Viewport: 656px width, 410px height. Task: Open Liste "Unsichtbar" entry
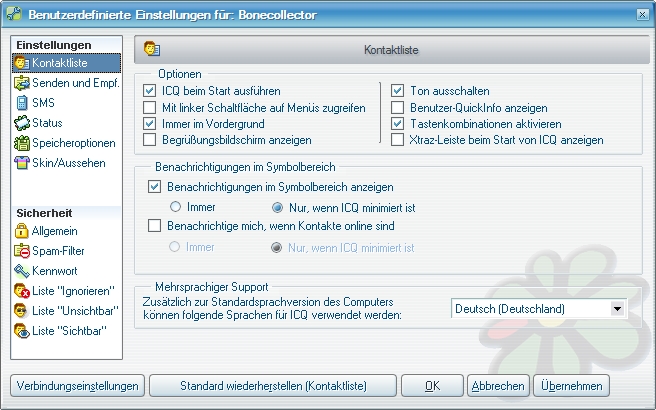click(67, 311)
